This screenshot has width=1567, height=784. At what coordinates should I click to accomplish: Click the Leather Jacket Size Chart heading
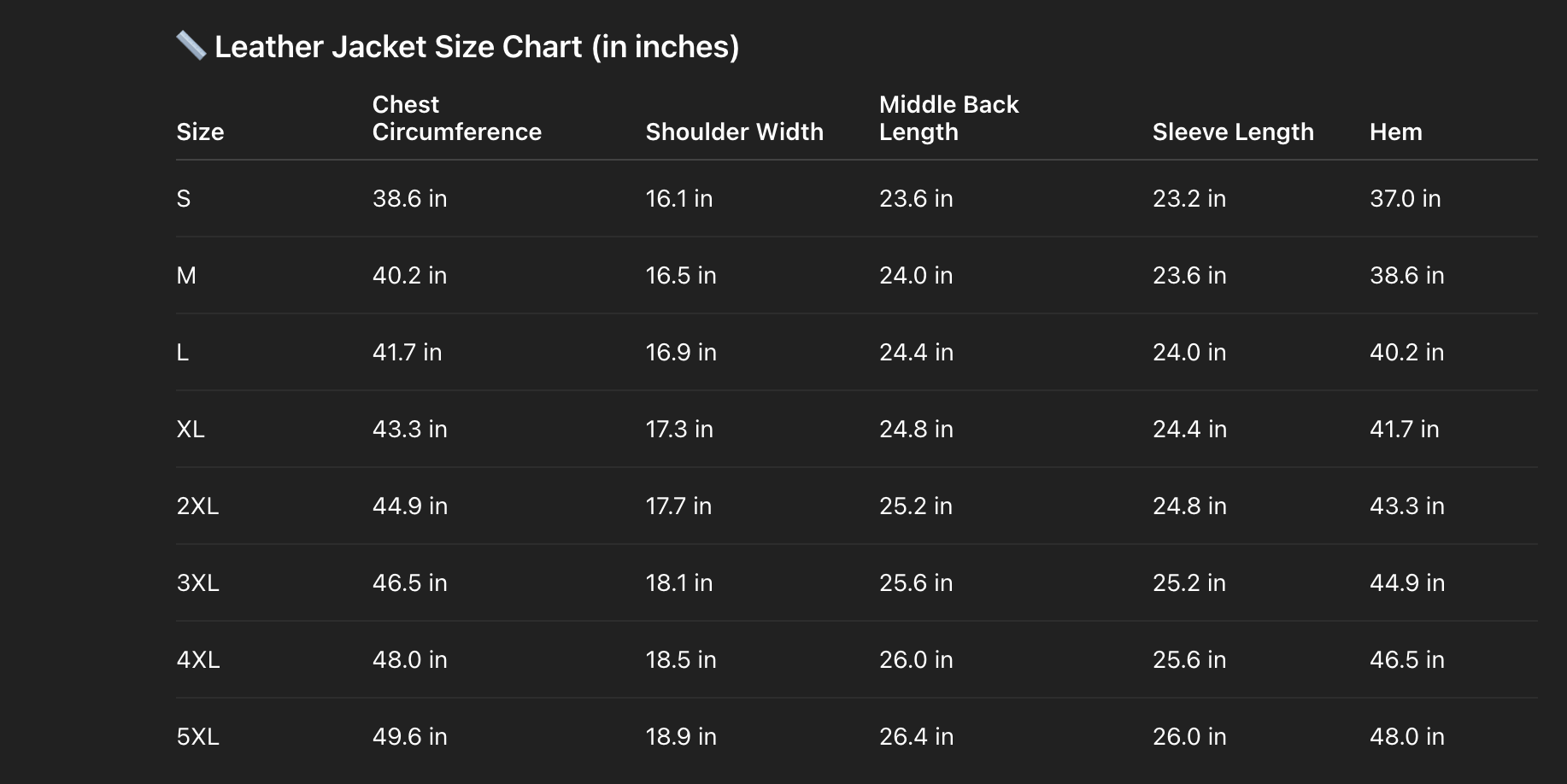tap(476, 47)
